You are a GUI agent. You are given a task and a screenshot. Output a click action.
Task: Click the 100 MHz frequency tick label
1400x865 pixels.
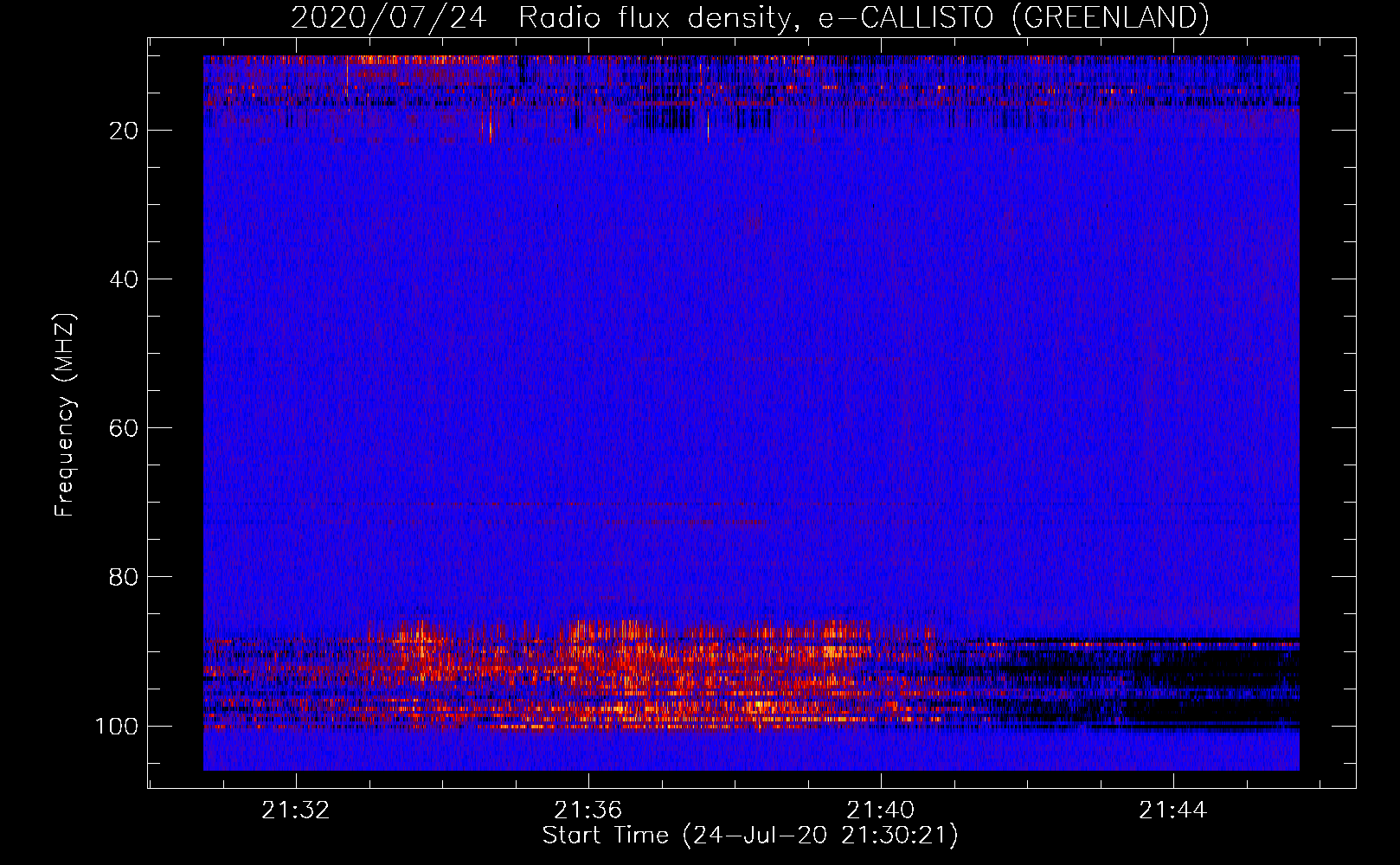click(116, 726)
